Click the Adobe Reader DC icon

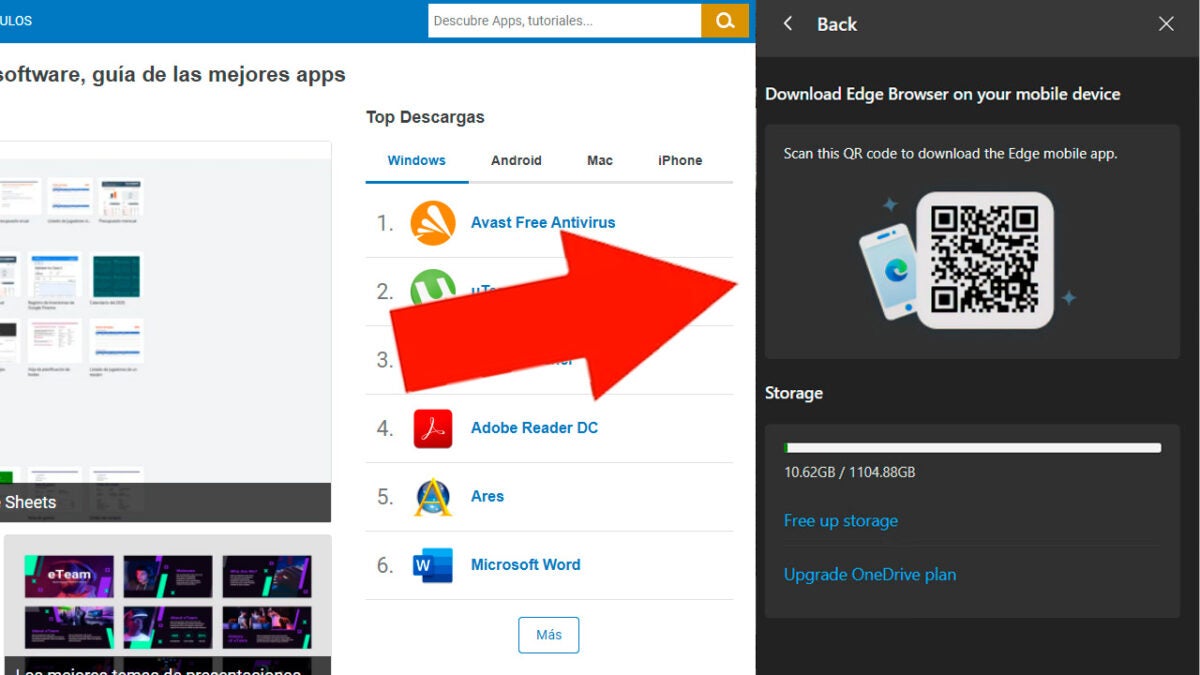pos(433,428)
